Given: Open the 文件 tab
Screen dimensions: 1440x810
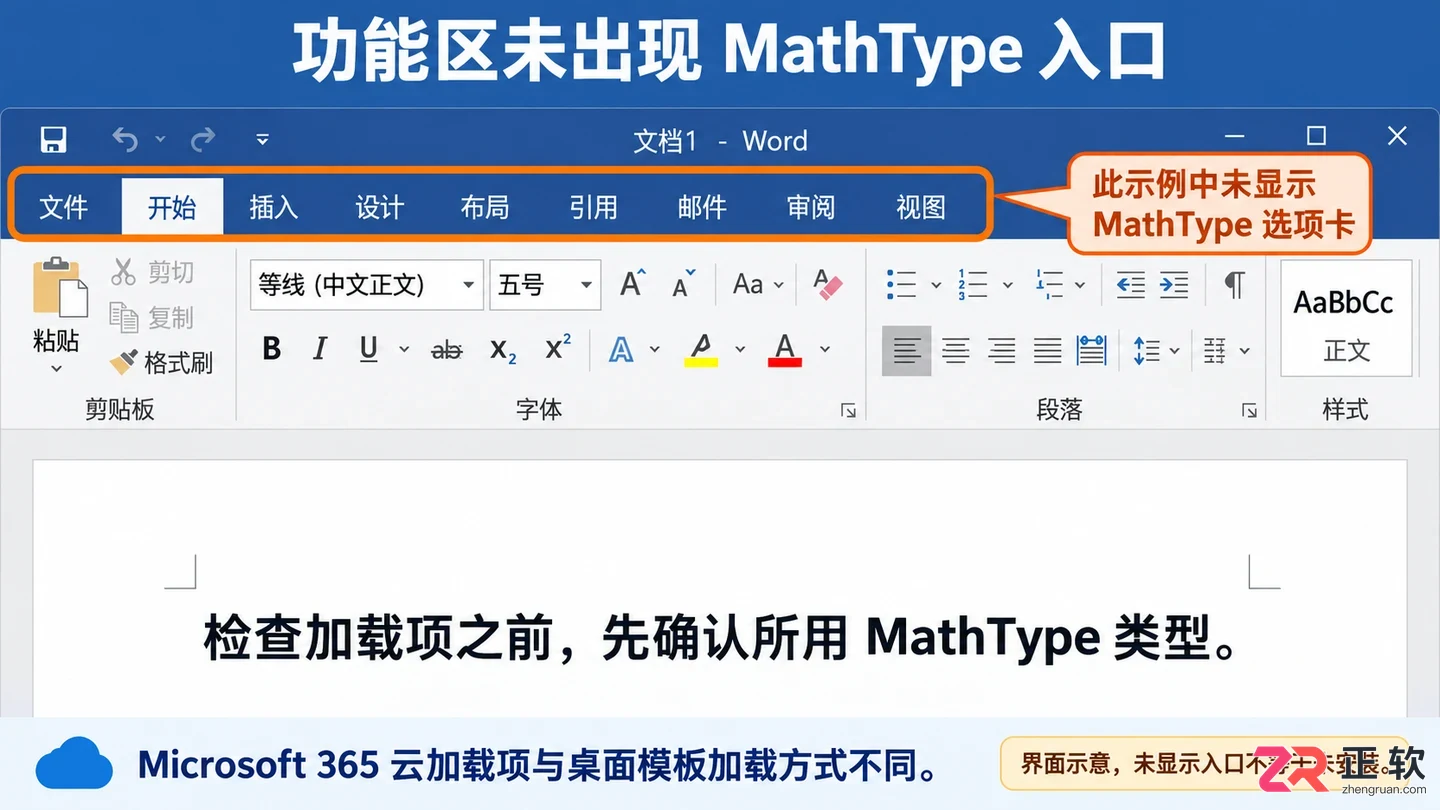Looking at the screenshot, I should tap(64, 207).
